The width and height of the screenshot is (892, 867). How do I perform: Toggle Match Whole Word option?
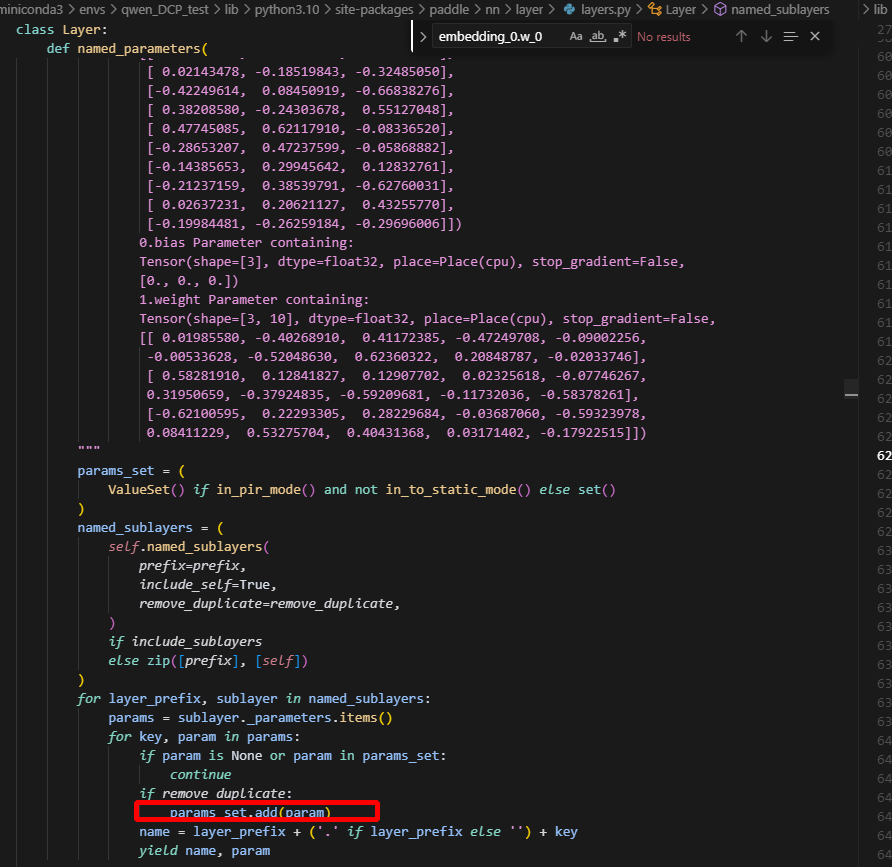point(598,36)
